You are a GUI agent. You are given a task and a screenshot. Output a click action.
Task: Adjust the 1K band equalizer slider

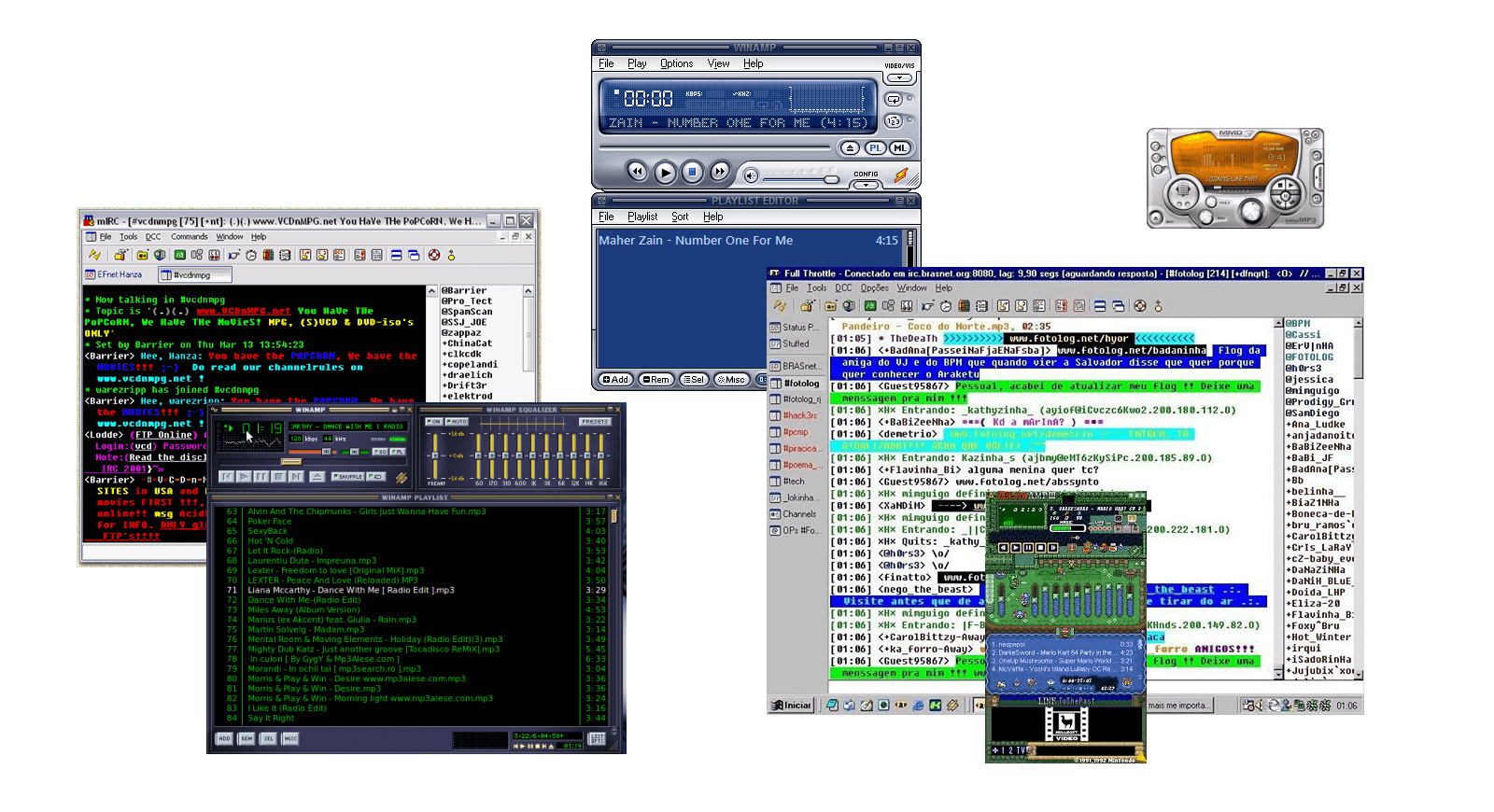coord(533,455)
